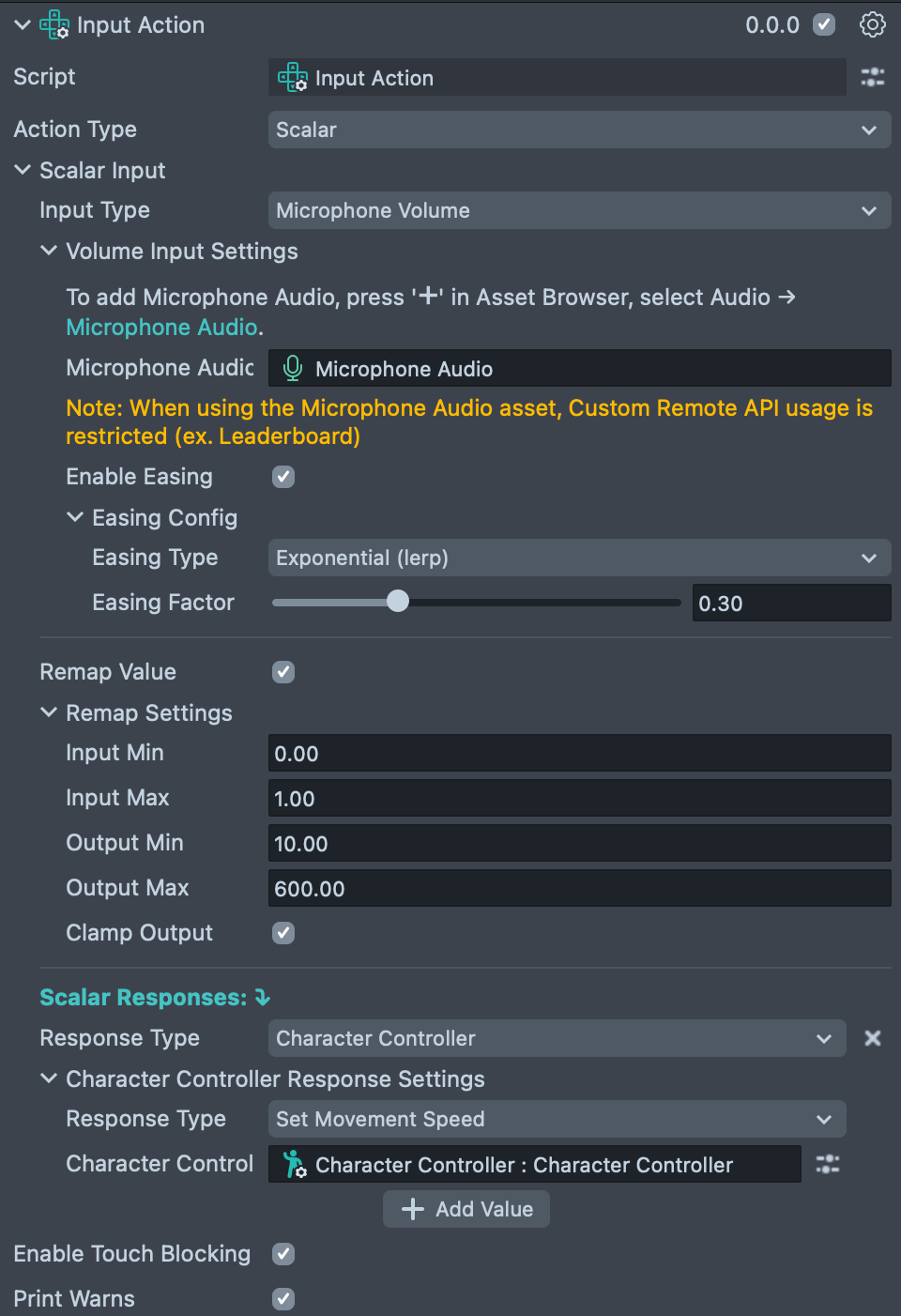The height and width of the screenshot is (1316, 901).
Task: Click the Easing Factor slider handle
Action: click(398, 602)
